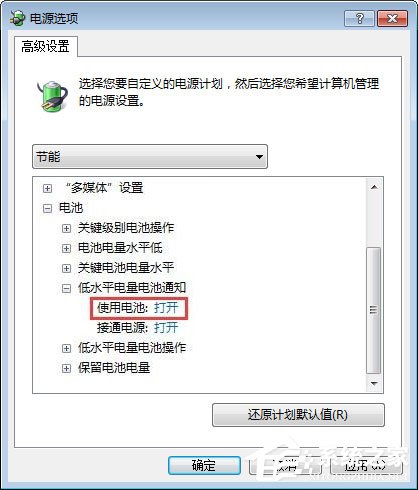This screenshot has height=490, width=418.
Task: Click the 还原计划默认值(R) button
Action: click(x=298, y=415)
